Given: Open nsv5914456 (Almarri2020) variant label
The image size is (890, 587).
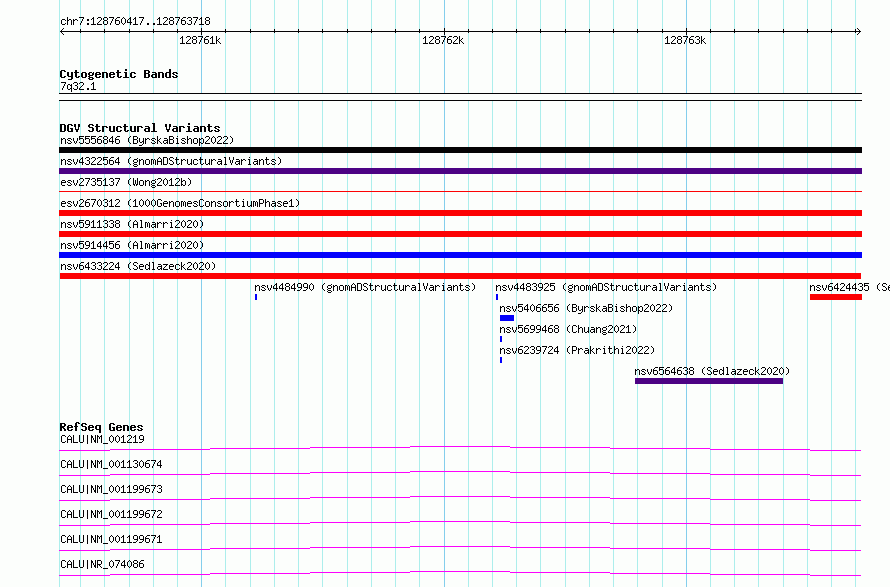Looking at the screenshot, I should [132, 245].
